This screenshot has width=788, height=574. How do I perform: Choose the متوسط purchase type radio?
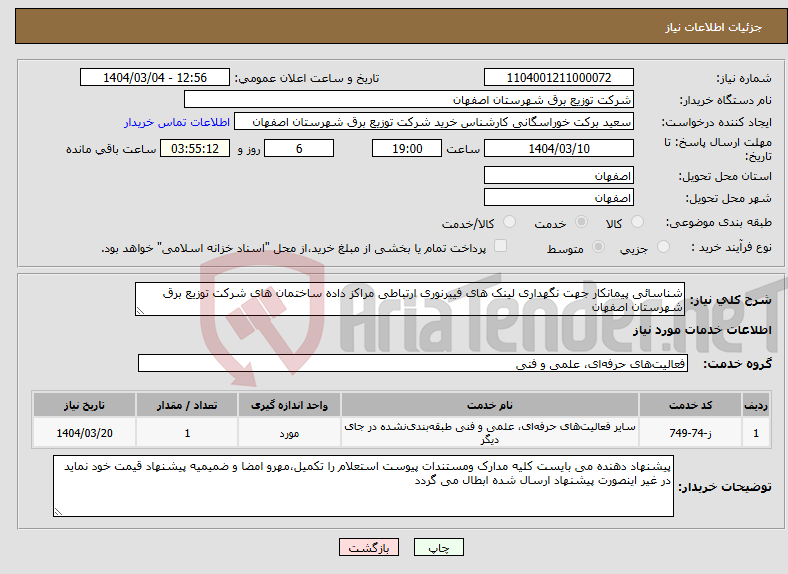tap(599, 246)
